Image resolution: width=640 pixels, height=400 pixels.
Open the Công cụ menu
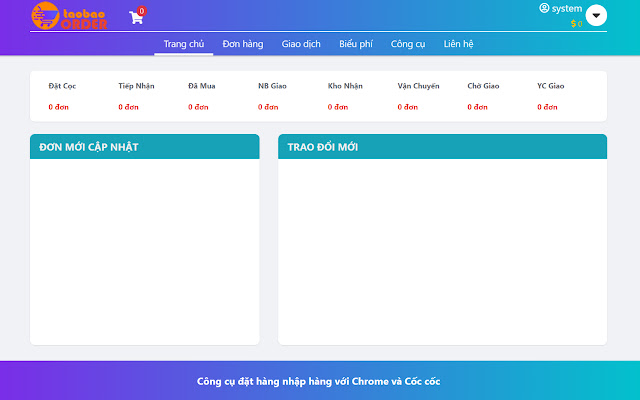click(408, 44)
